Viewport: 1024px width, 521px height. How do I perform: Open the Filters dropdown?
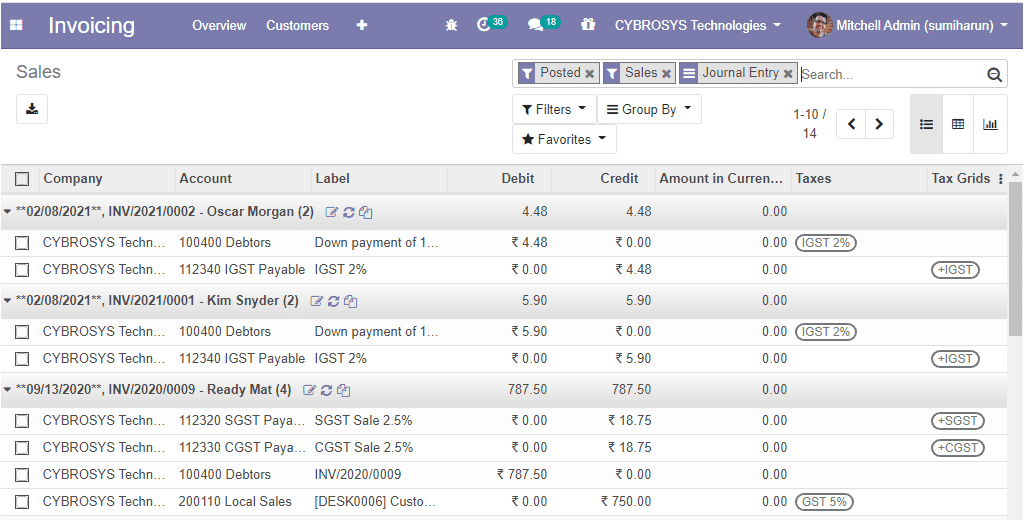pos(554,109)
